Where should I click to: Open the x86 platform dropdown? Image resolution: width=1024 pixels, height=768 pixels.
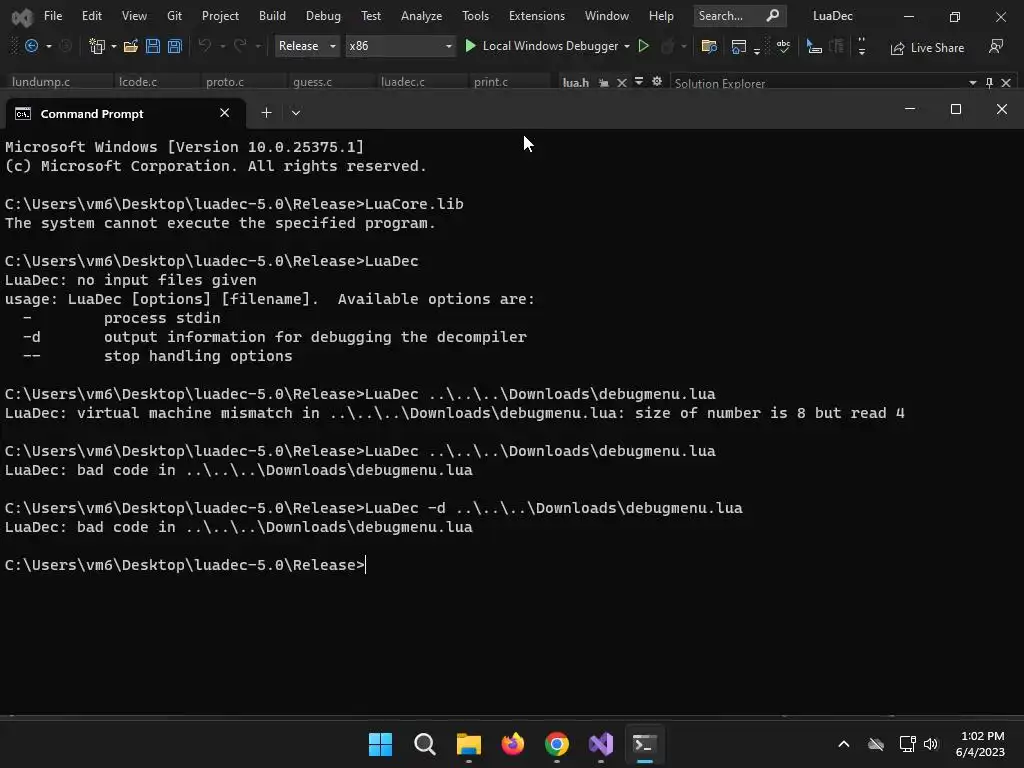pyautogui.click(x=400, y=46)
